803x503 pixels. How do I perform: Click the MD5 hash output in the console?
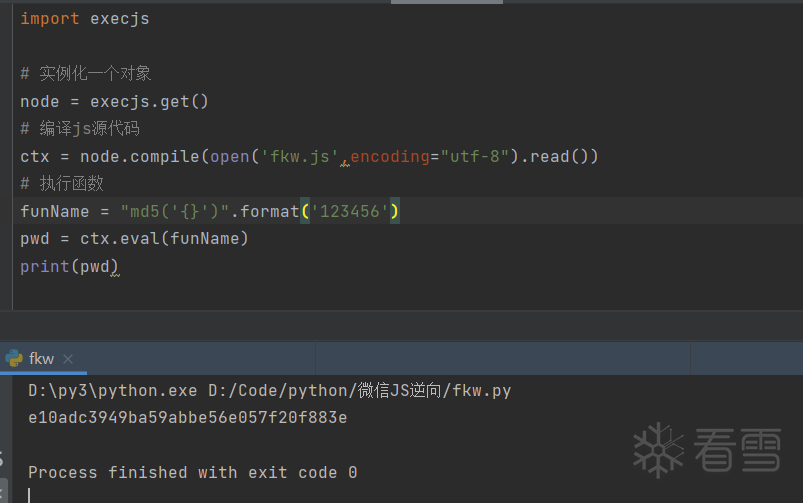pos(187,417)
